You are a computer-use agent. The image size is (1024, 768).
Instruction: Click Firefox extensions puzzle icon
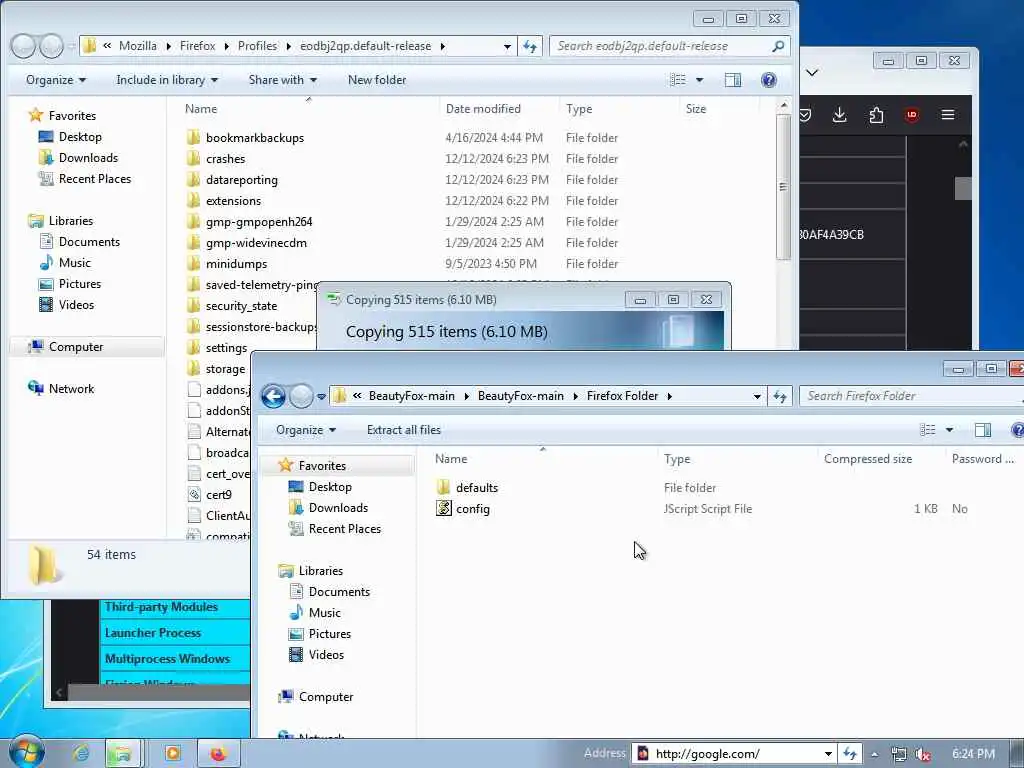point(876,116)
